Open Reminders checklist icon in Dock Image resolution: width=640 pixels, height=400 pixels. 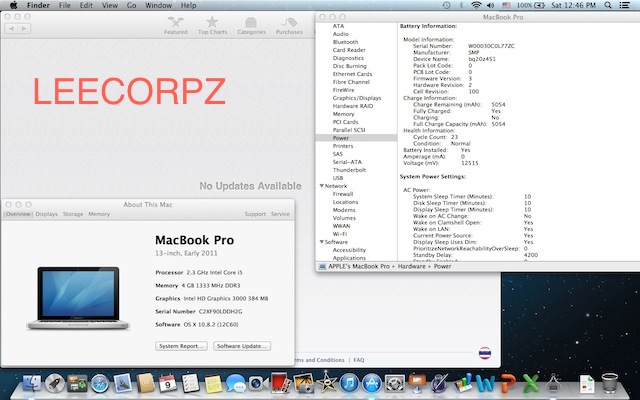coord(190,384)
